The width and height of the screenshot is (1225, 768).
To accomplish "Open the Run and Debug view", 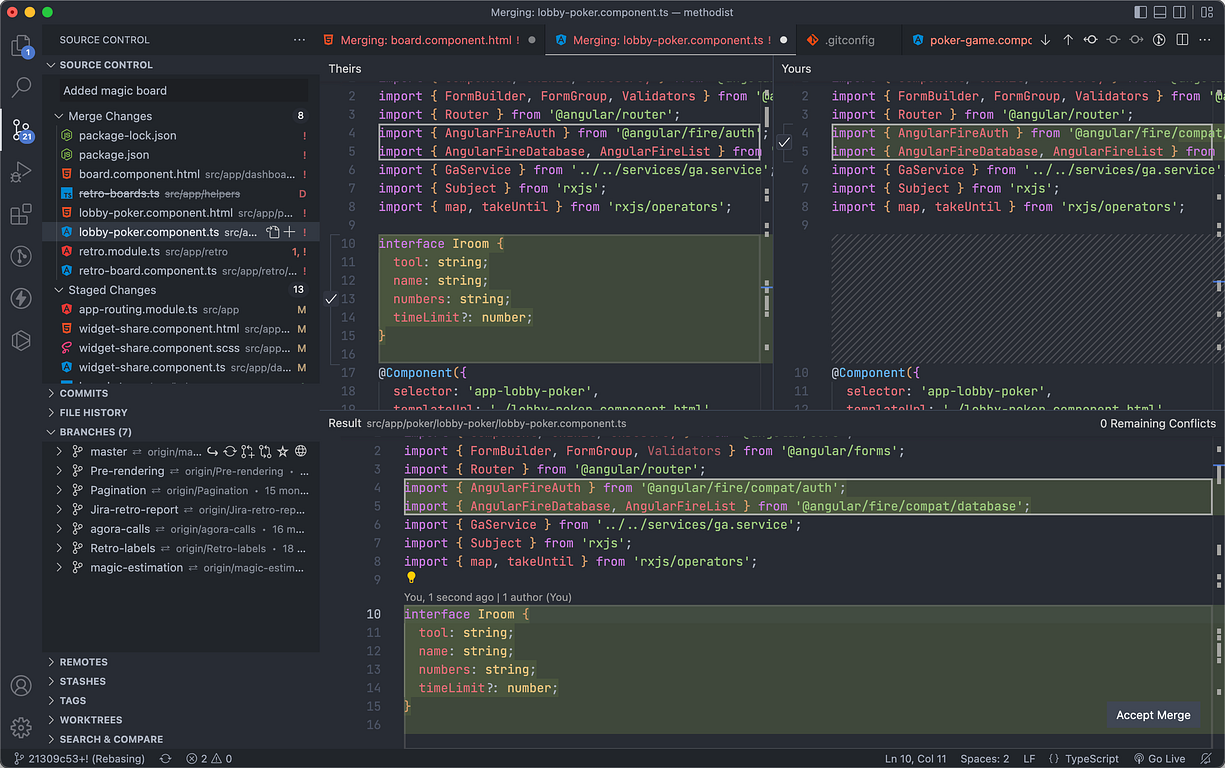I will 21,172.
